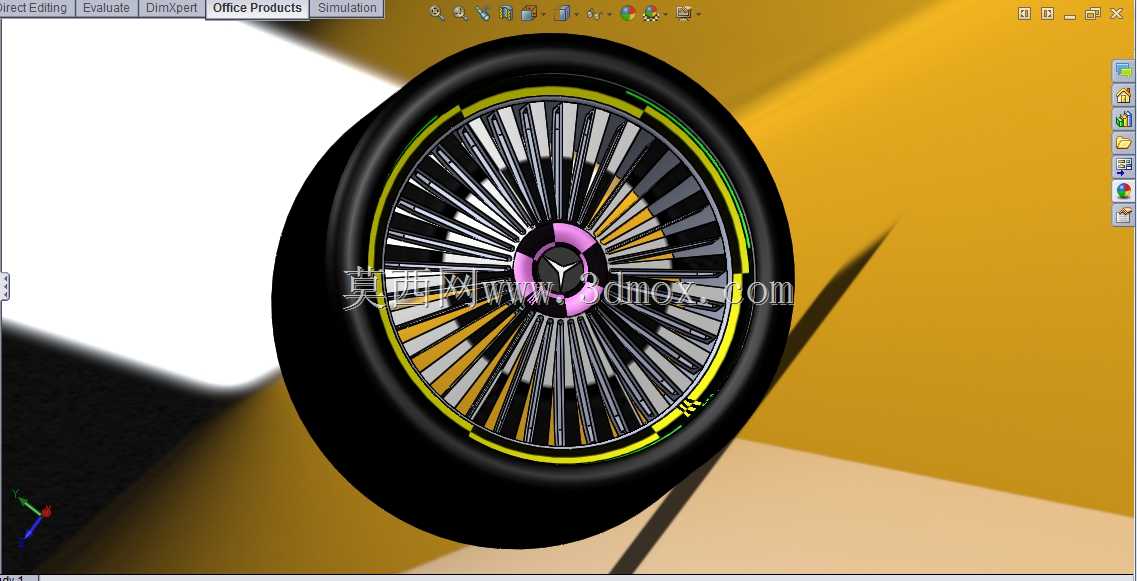Open the Display Style icon
Screen dimensions: 1137x581
click(561, 13)
